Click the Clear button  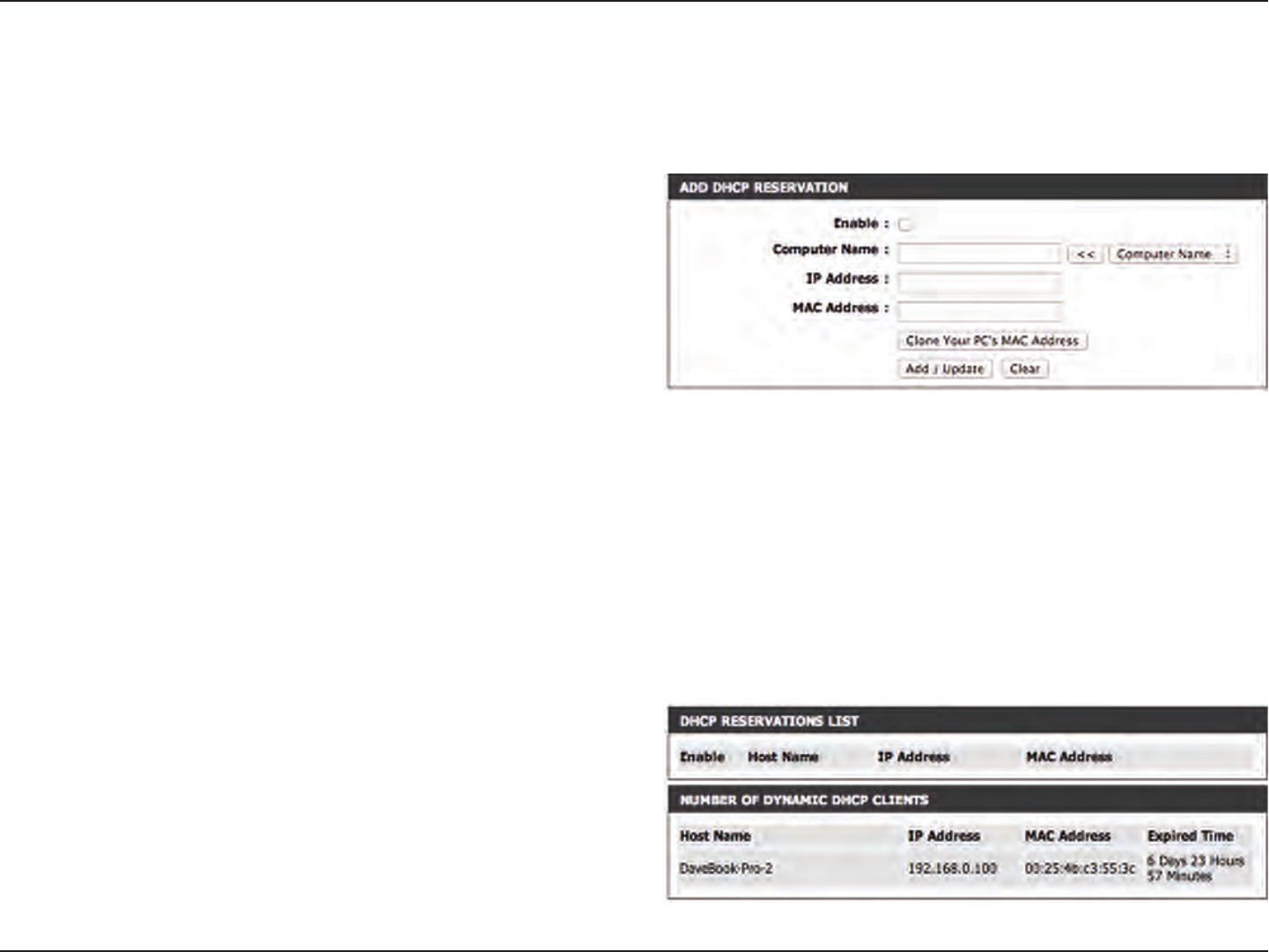click(1025, 369)
